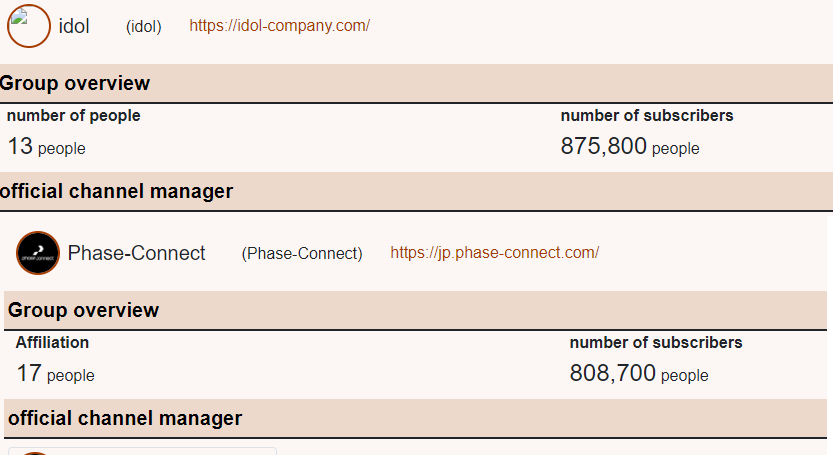This screenshot has height=455, width=833.
Task: Click idol's 'number of subscribers' label
Action: [x=646, y=116]
